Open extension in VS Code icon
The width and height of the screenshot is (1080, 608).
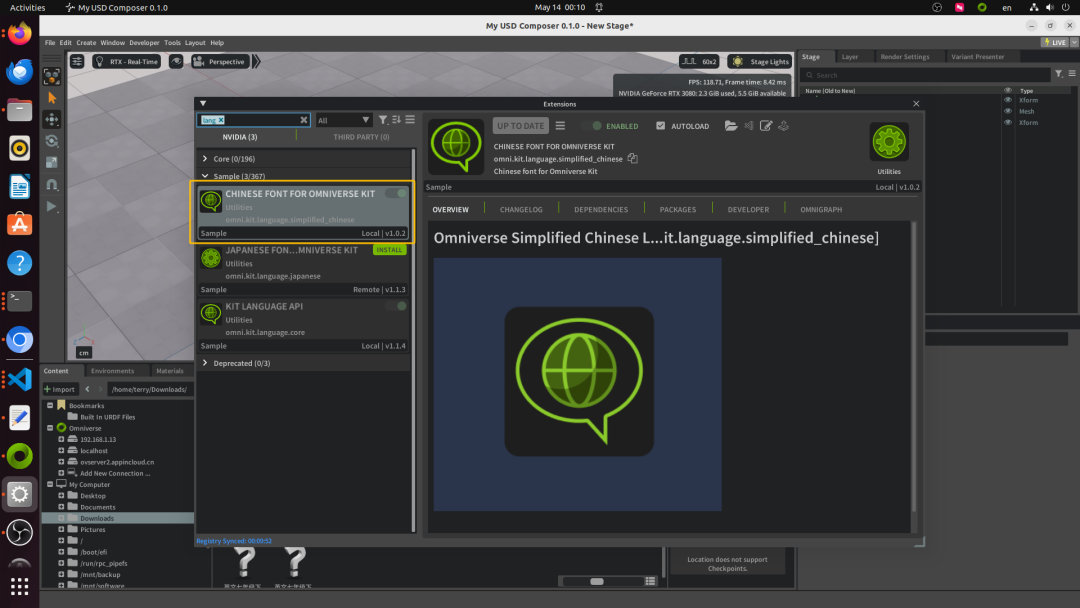[749, 126]
